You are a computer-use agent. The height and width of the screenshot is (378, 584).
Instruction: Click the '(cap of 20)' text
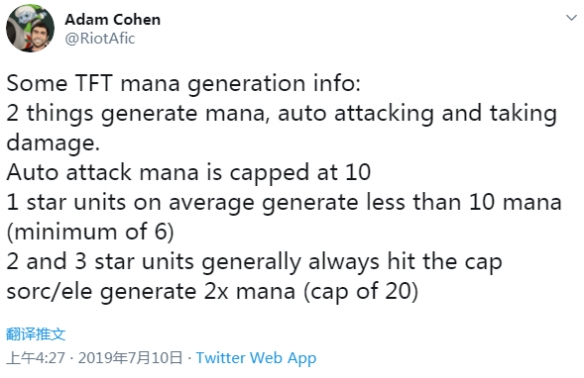361,292
